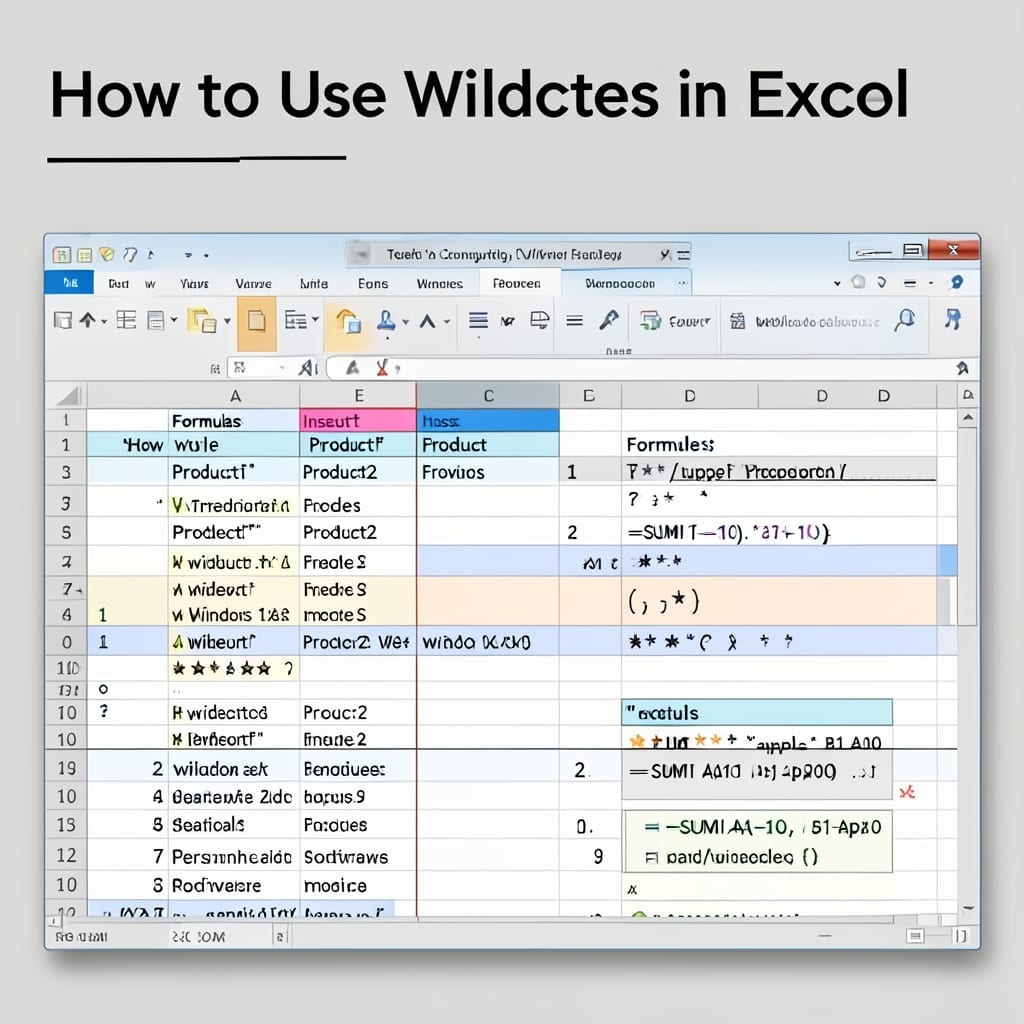This screenshot has width=1024, height=1024.
Task: Click the blue Hoss header cell
Action: (x=488, y=421)
